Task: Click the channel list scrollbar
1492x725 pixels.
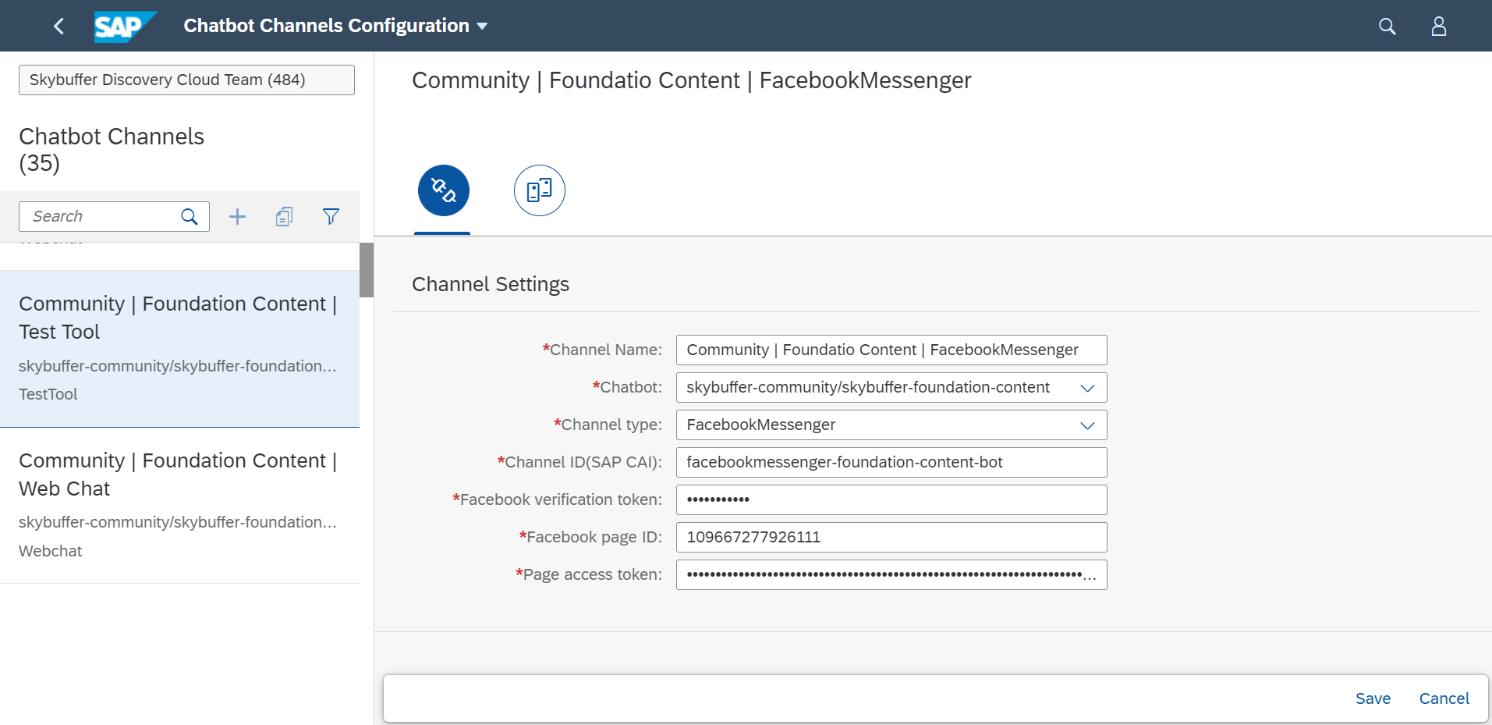Action: (x=366, y=270)
